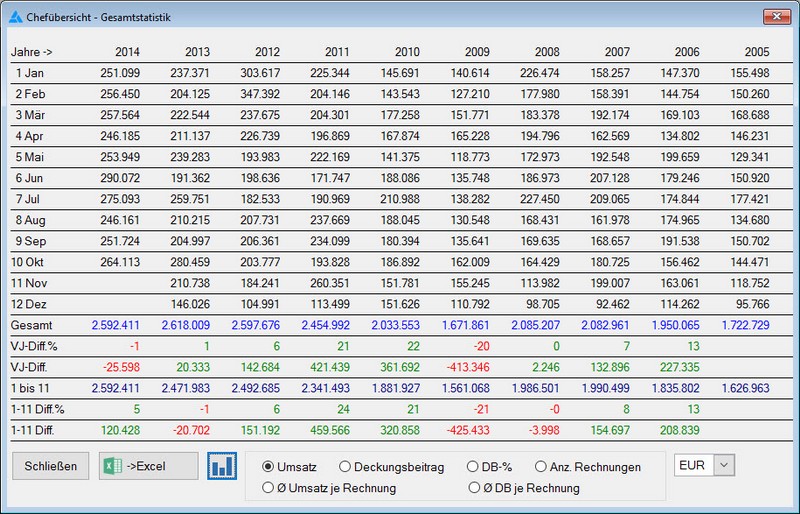Click the 2014 year column header
800x514 pixels.
[x=127, y=51]
